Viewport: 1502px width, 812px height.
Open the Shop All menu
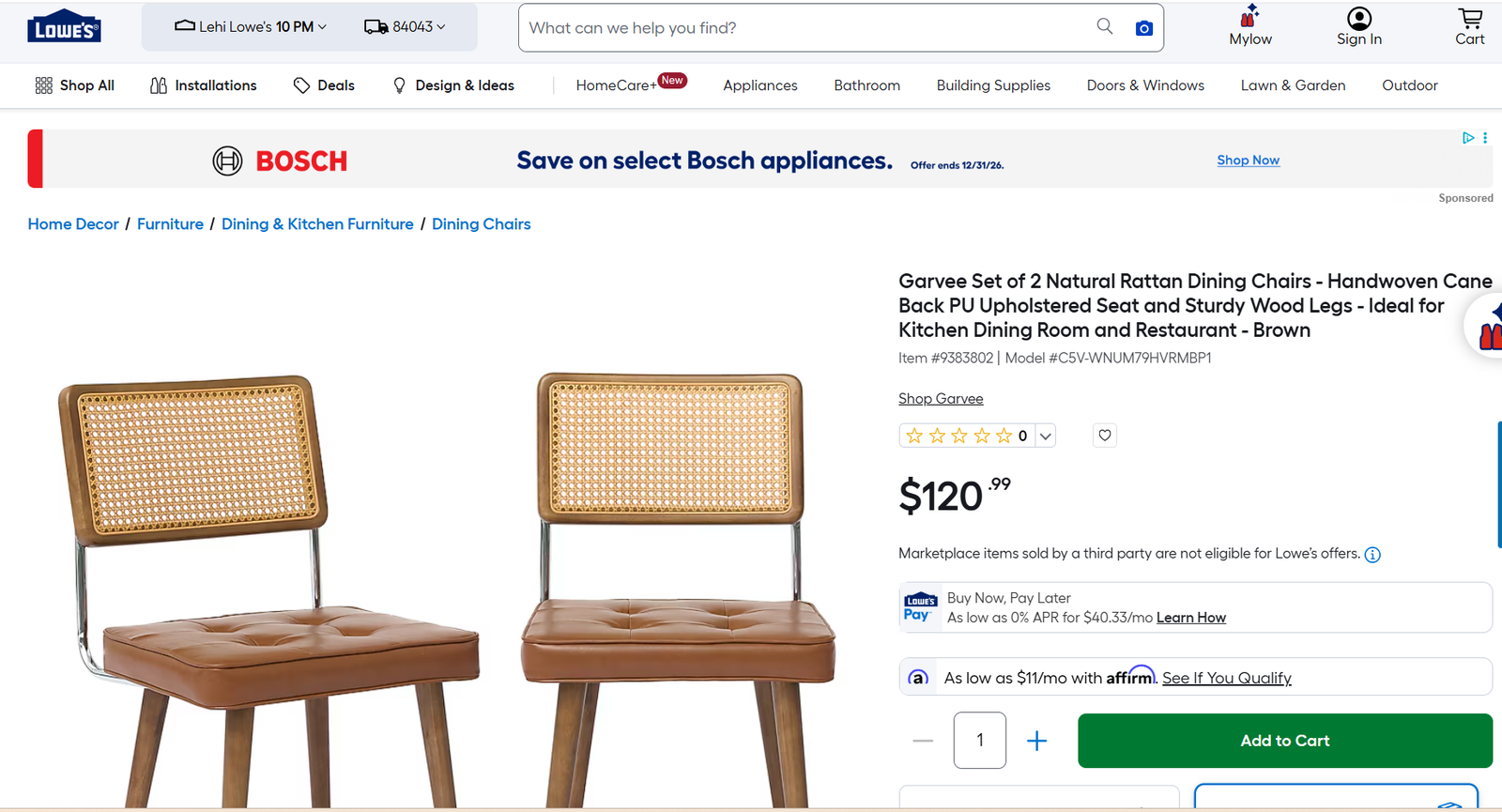click(x=75, y=85)
